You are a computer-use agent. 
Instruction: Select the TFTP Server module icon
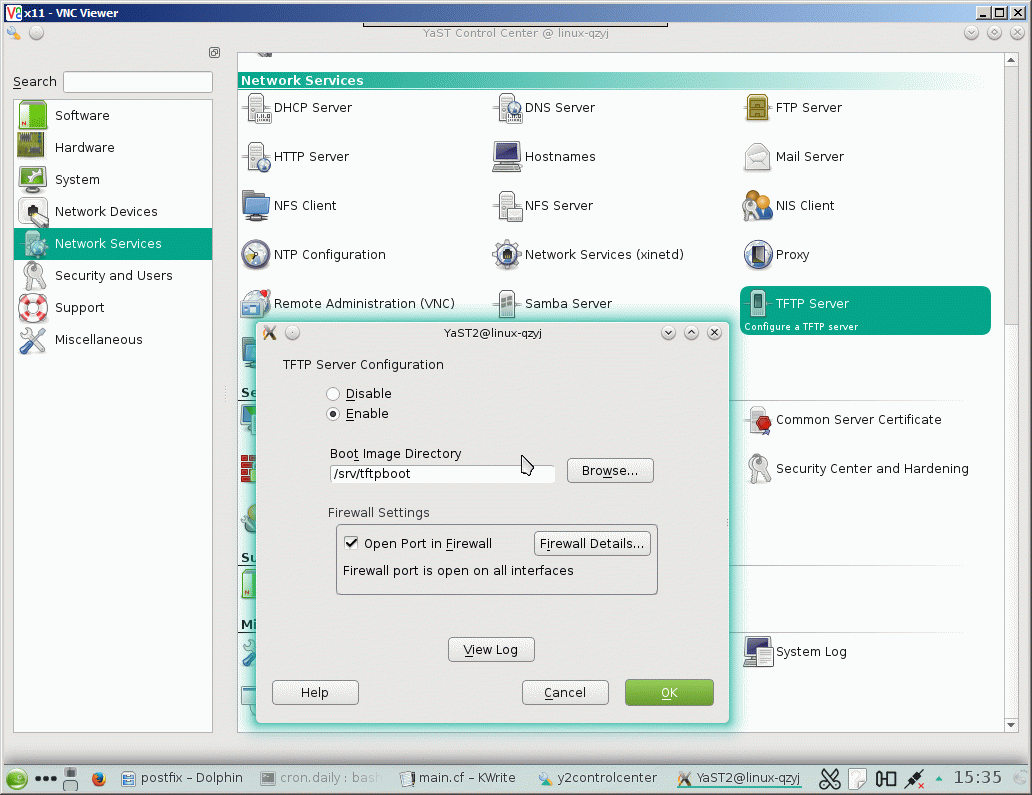pyautogui.click(x=758, y=302)
